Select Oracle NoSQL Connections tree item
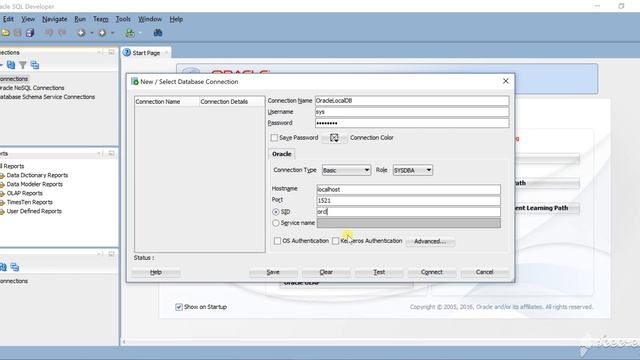The height and width of the screenshot is (360, 640). [x=32, y=88]
